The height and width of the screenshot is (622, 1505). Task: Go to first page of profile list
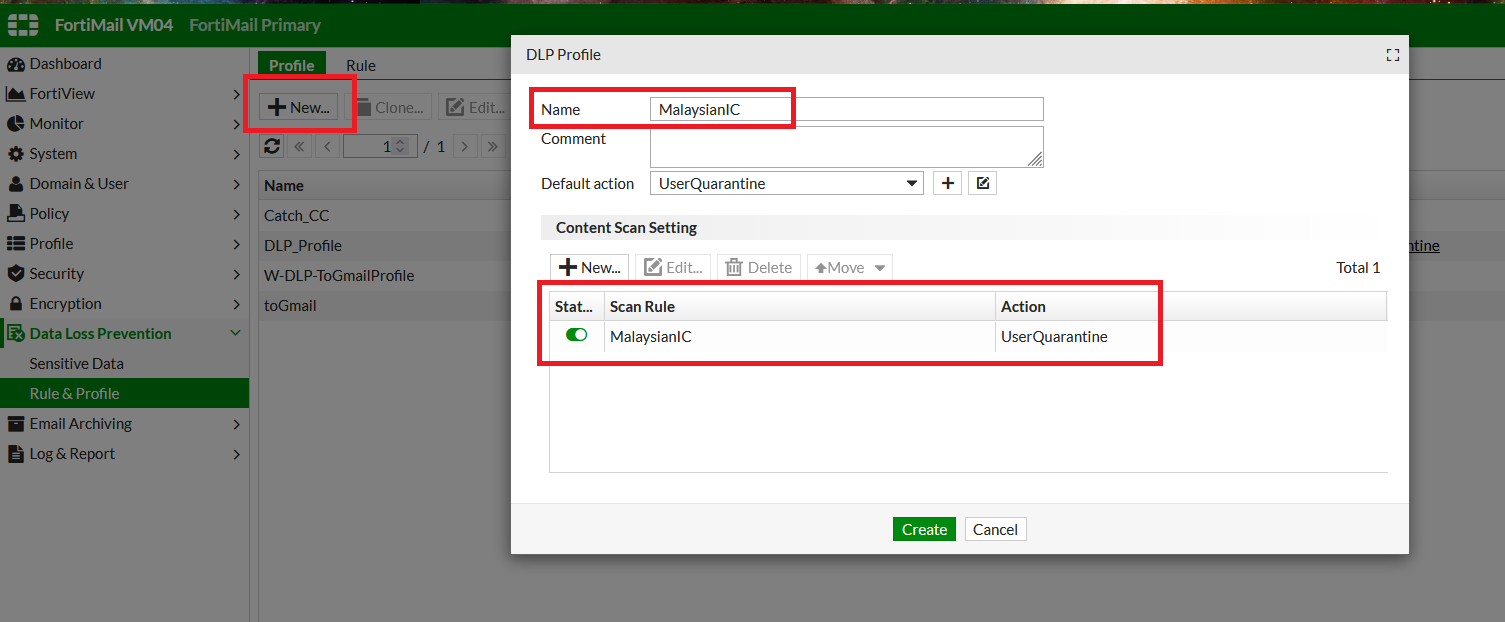(299, 146)
